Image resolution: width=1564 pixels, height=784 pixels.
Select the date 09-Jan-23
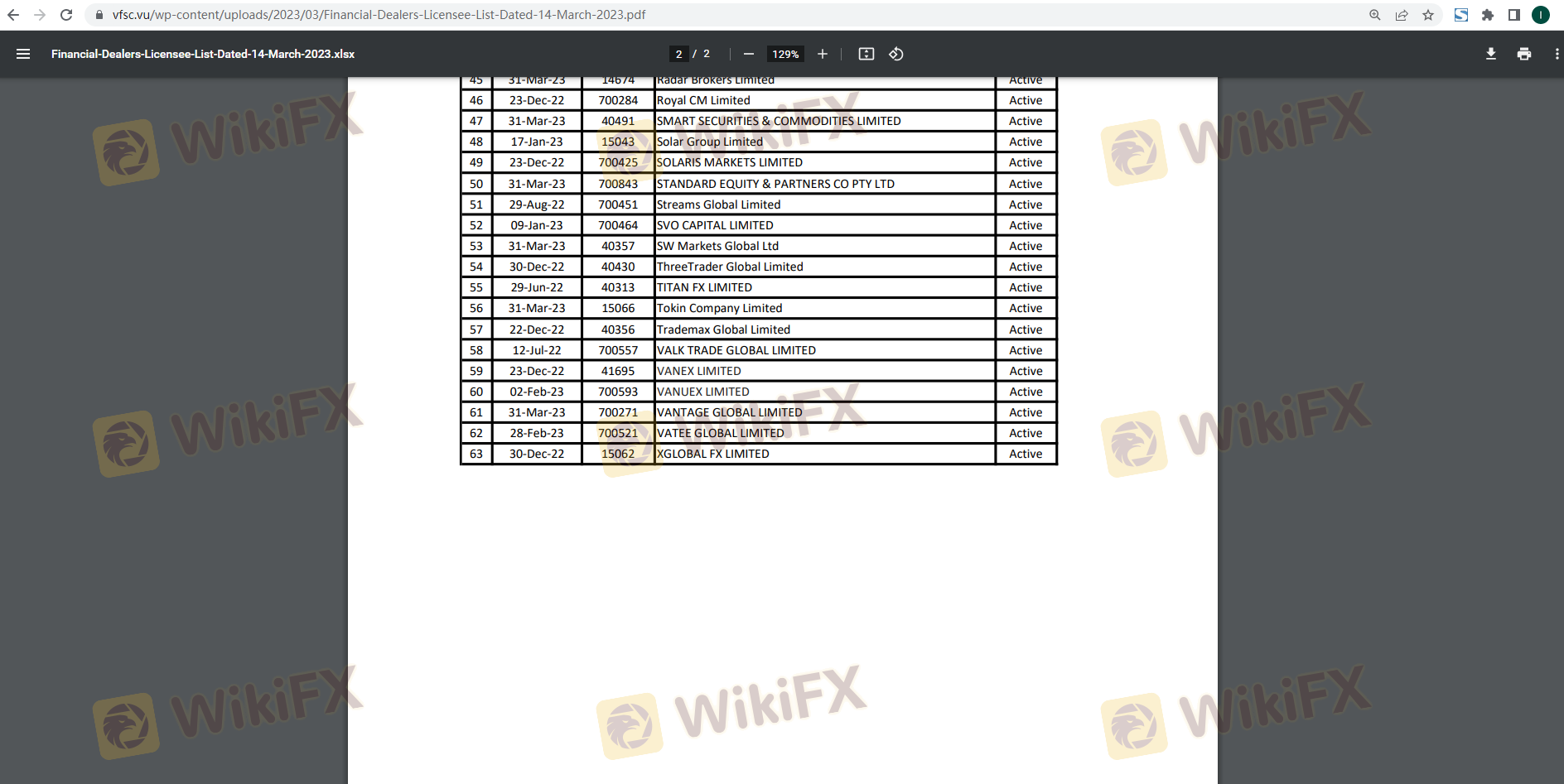(x=537, y=225)
